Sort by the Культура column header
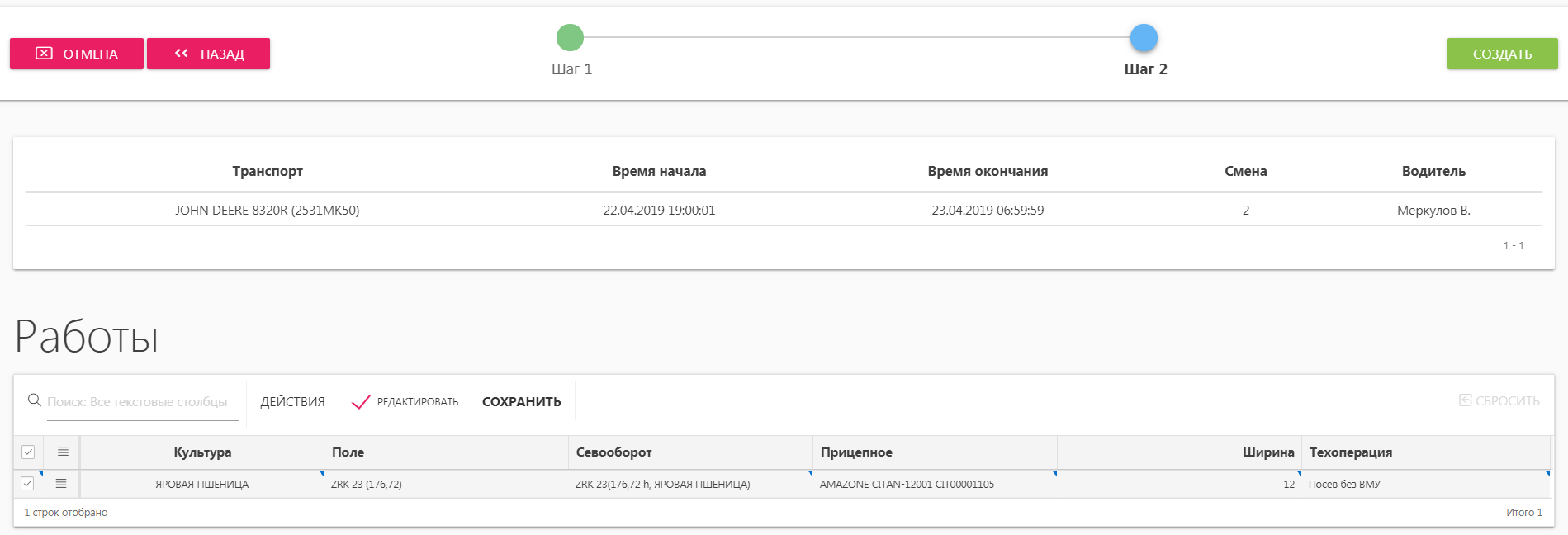This screenshot has width=1568, height=535. click(202, 452)
